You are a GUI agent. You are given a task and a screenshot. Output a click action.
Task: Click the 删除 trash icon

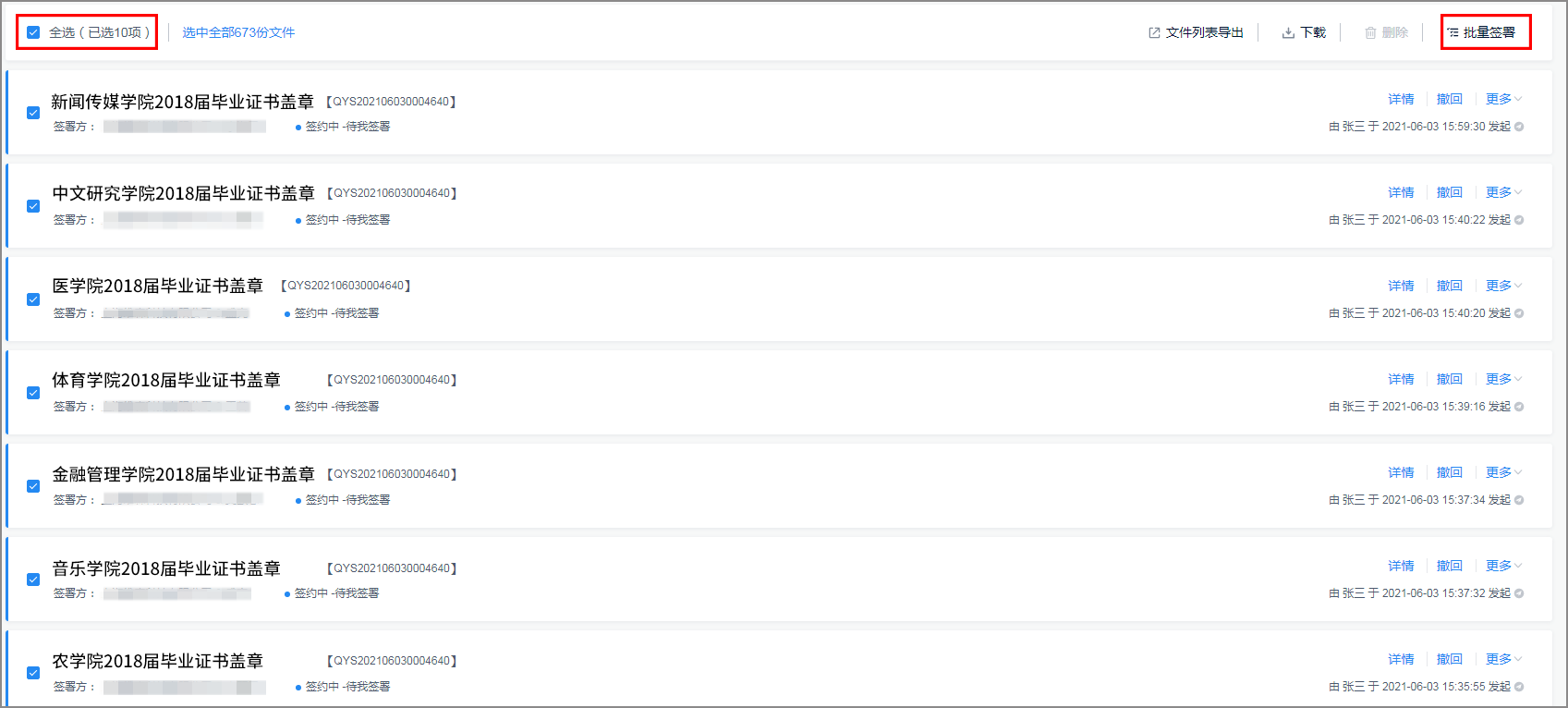[x=1370, y=32]
